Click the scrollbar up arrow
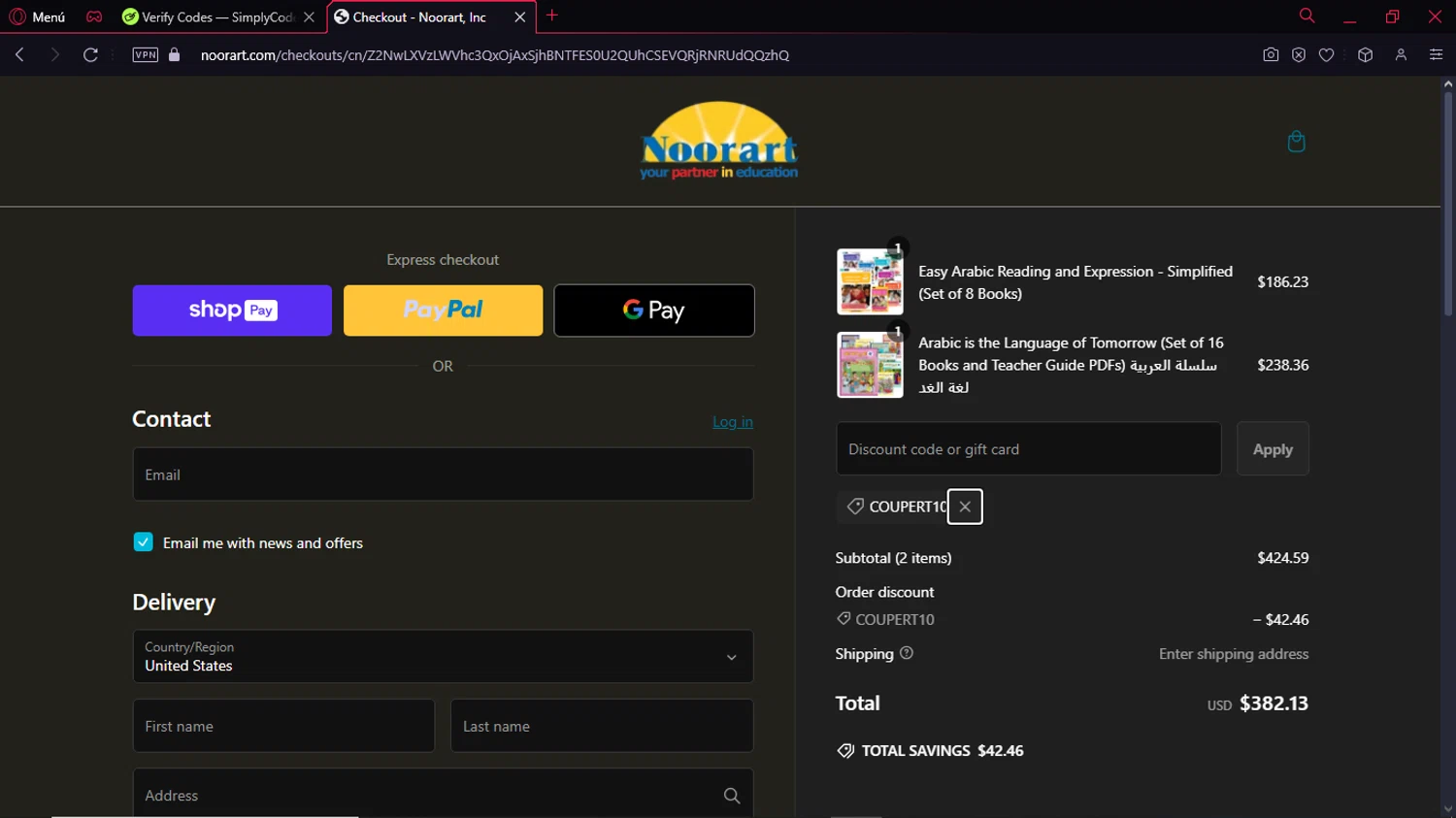1456x818 pixels. tap(1448, 84)
